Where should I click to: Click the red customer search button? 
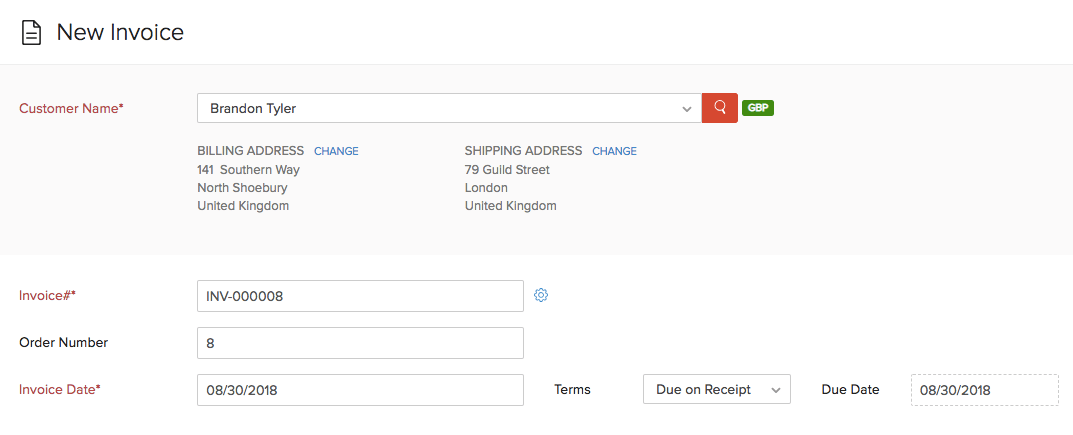[x=720, y=108]
